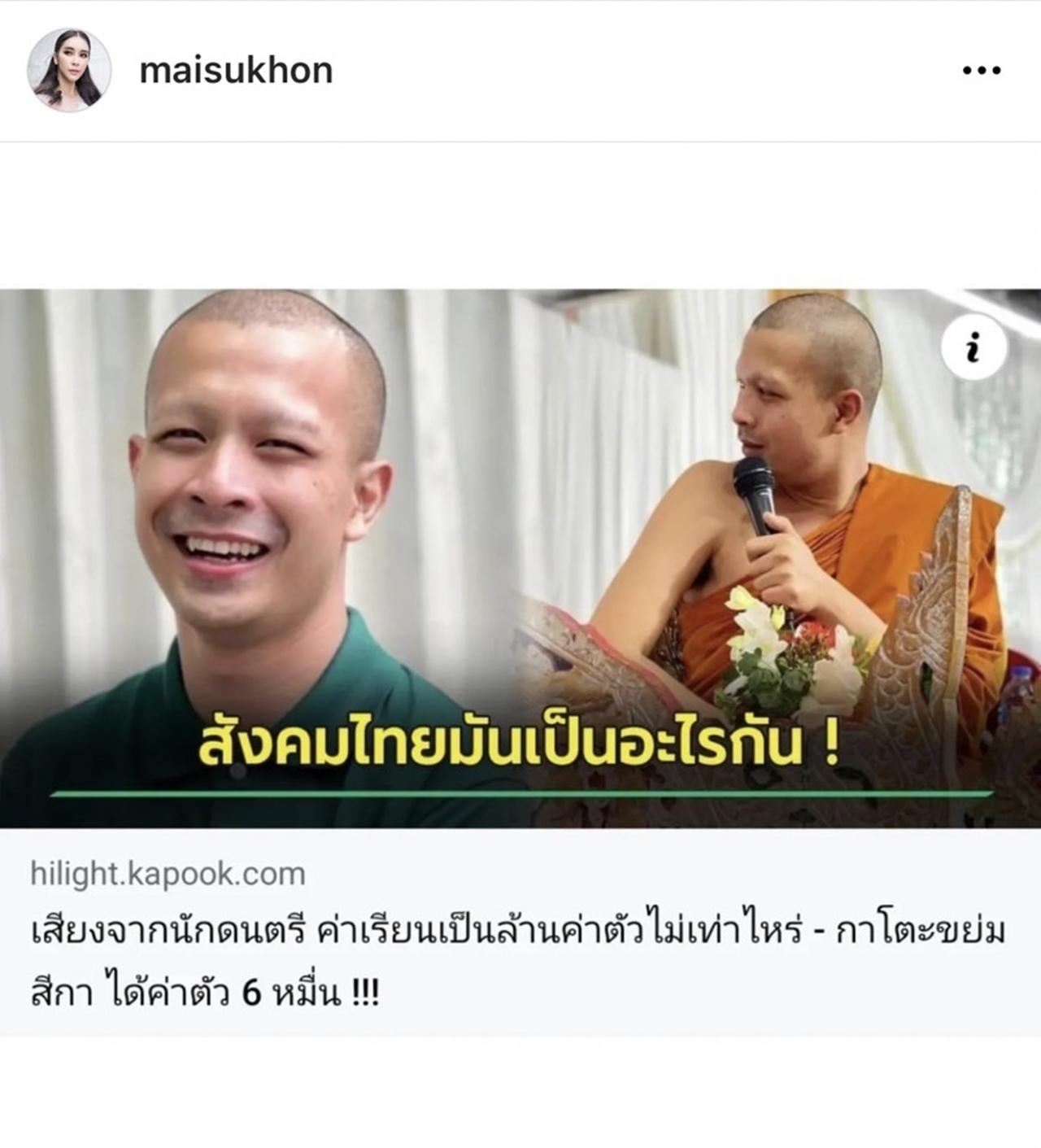Open the three-dot more options menu
This screenshot has height=1148, width=1041.
coord(981,71)
